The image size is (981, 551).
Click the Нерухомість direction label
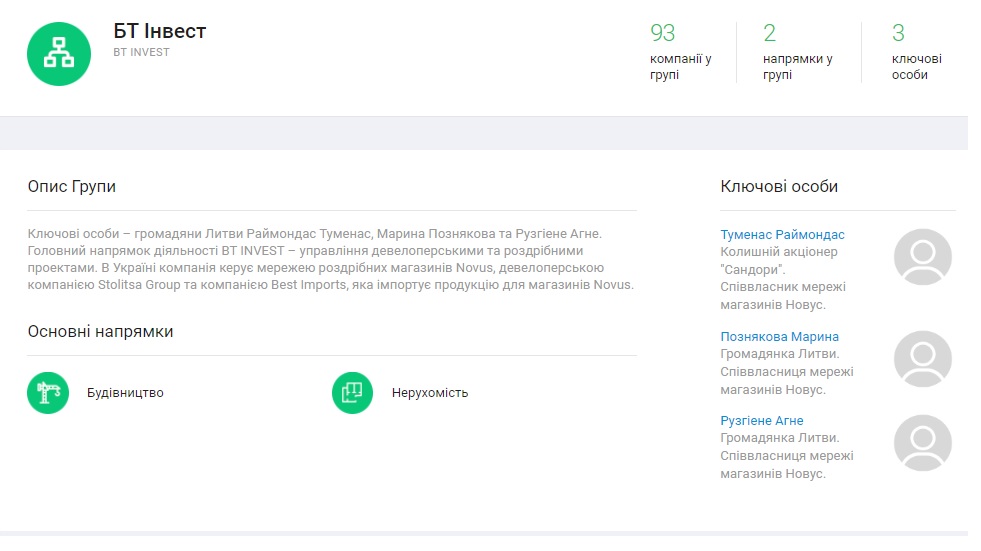click(x=430, y=393)
